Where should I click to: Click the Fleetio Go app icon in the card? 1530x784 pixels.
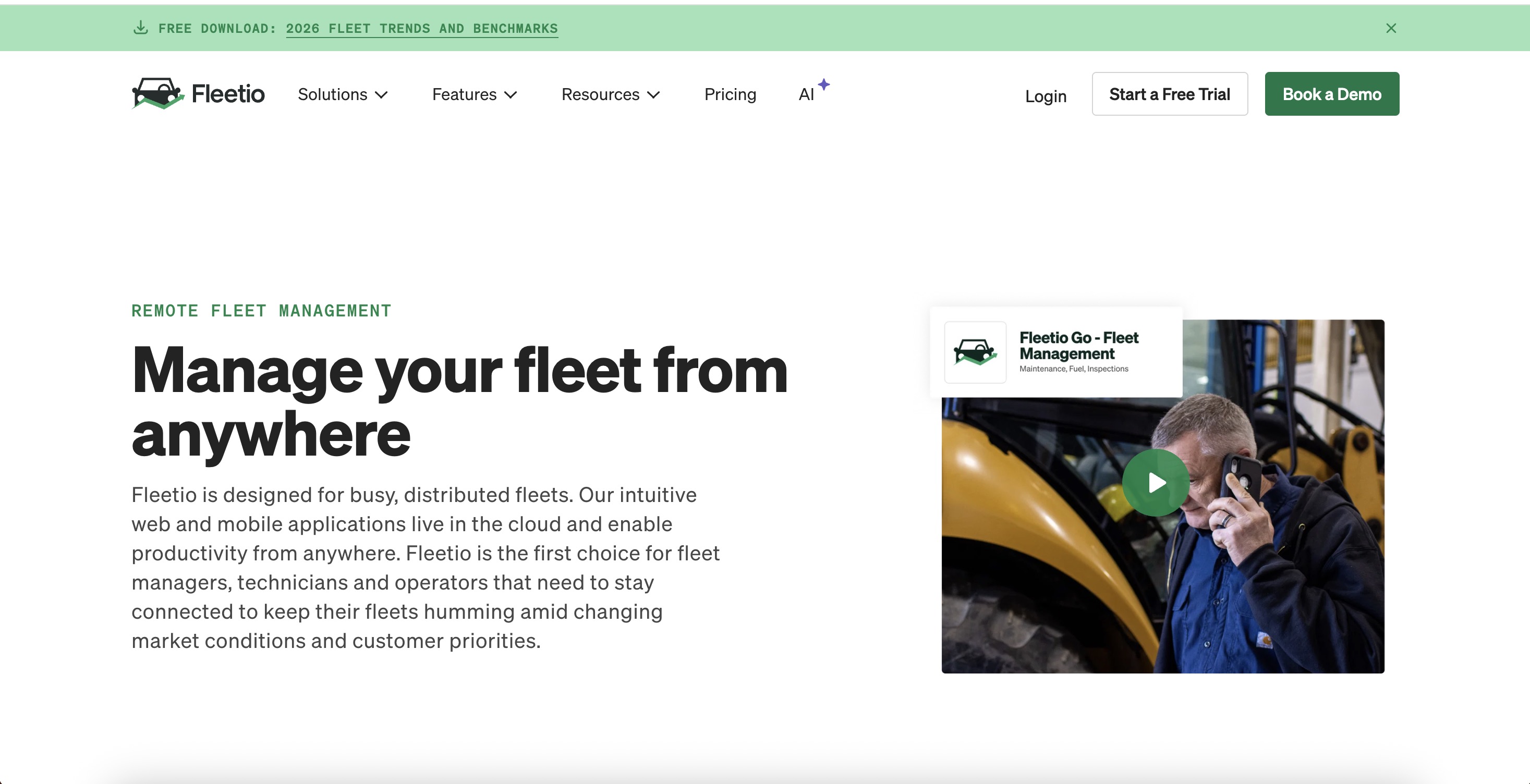click(x=975, y=352)
